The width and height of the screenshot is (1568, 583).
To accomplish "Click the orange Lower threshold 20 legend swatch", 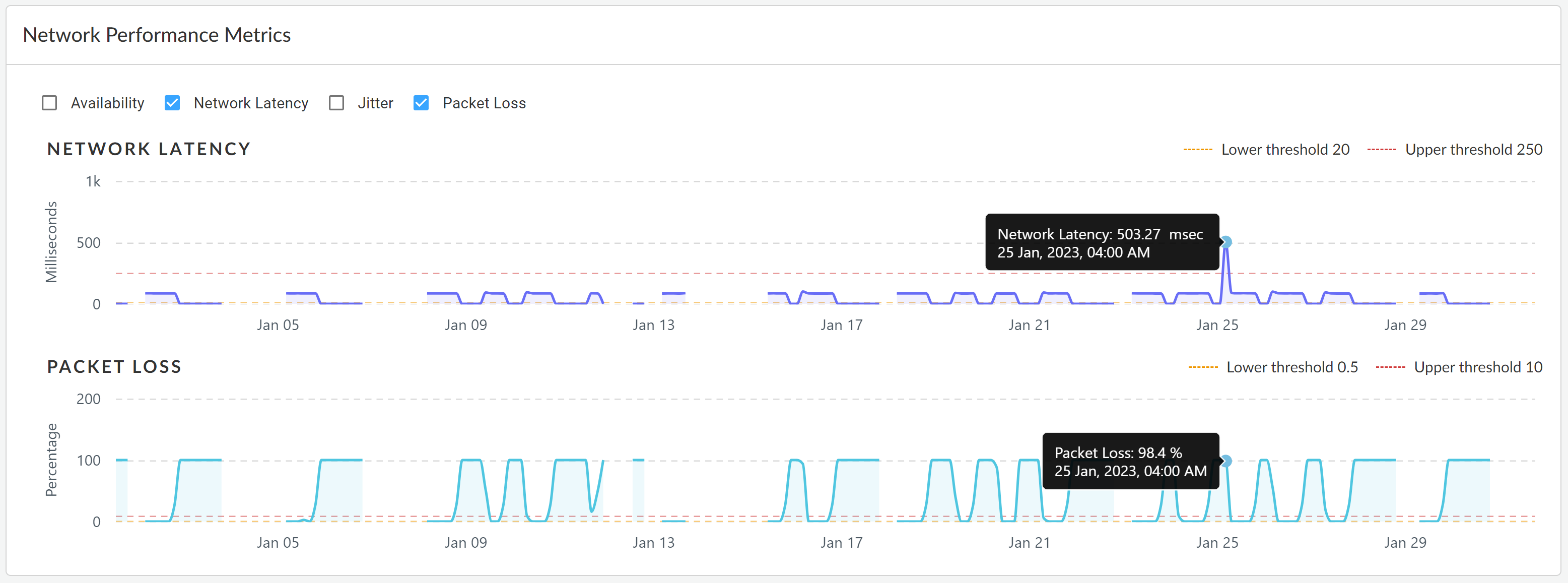I will pyautogui.click(x=1197, y=150).
